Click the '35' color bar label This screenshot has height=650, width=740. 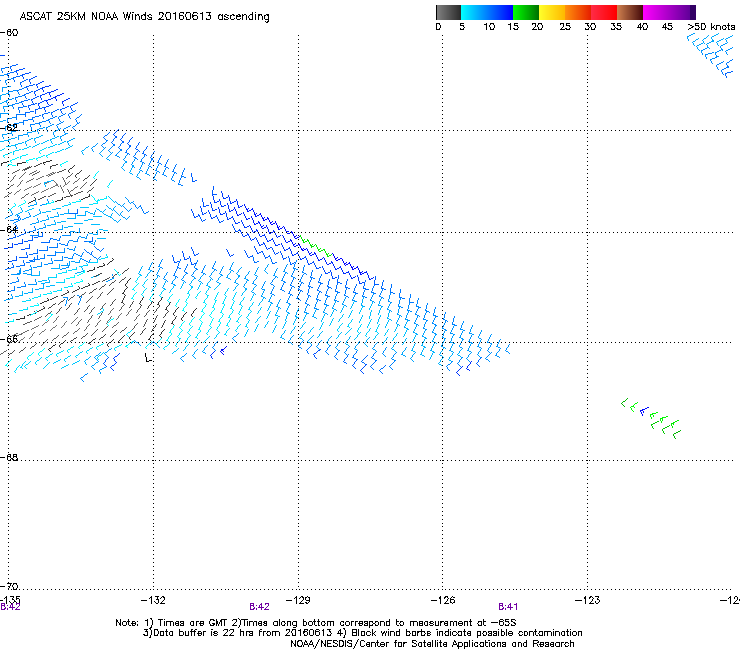(616, 27)
